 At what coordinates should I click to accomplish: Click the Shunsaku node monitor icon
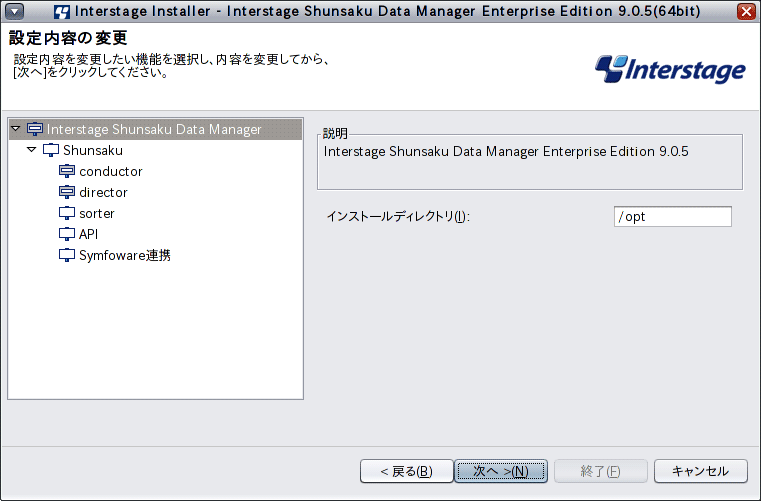51,150
